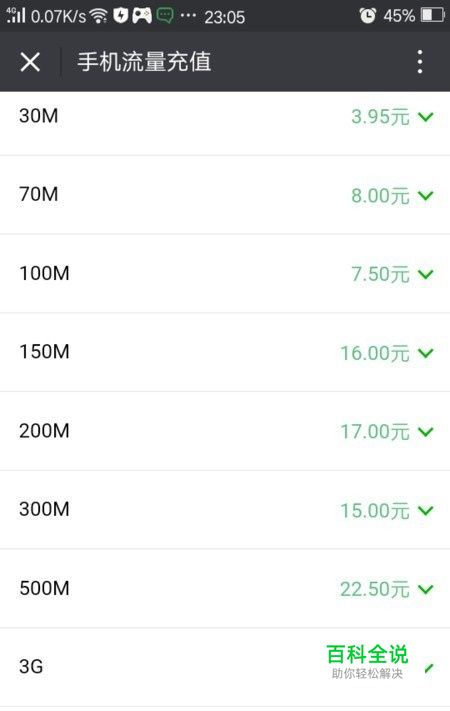Tap the 22.50元 price label
This screenshot has width=450, height=711.
(375, 589)
